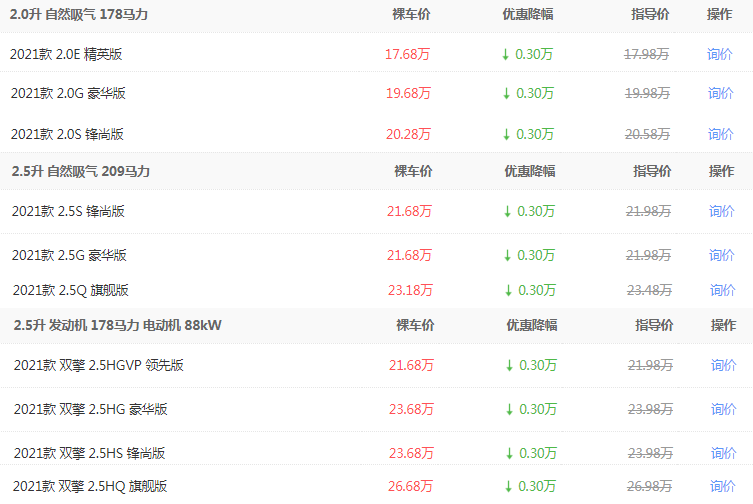Select 询价 in the 2.5S 锋尚版 row
753x504 pixels.
[x=722, y=211]
